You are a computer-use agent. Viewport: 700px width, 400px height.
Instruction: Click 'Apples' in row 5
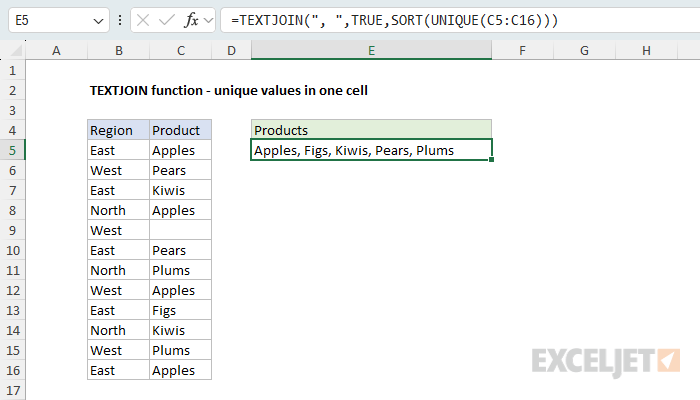(180, 150)
